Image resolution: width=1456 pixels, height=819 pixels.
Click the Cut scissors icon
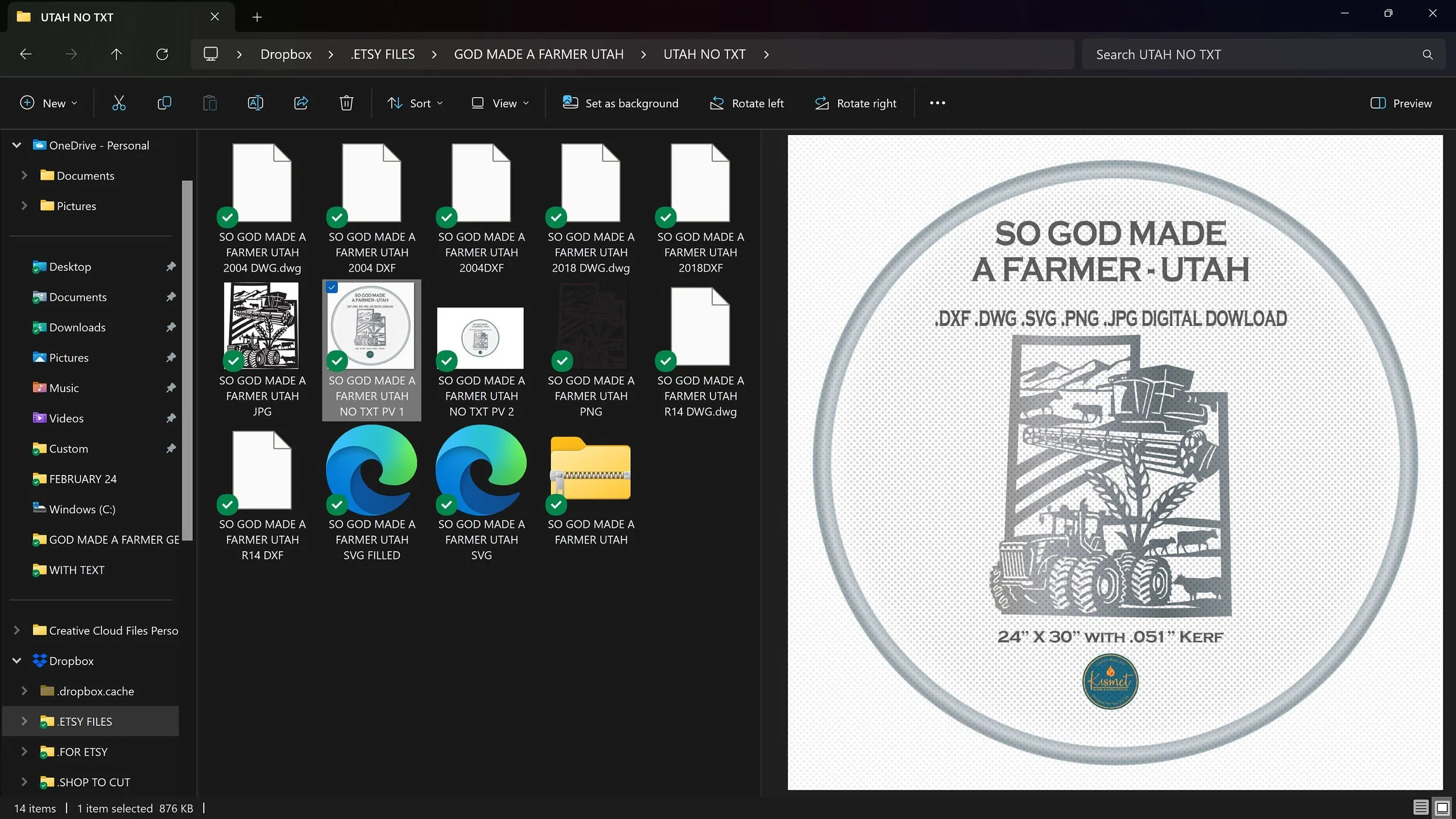coord(119,103)
